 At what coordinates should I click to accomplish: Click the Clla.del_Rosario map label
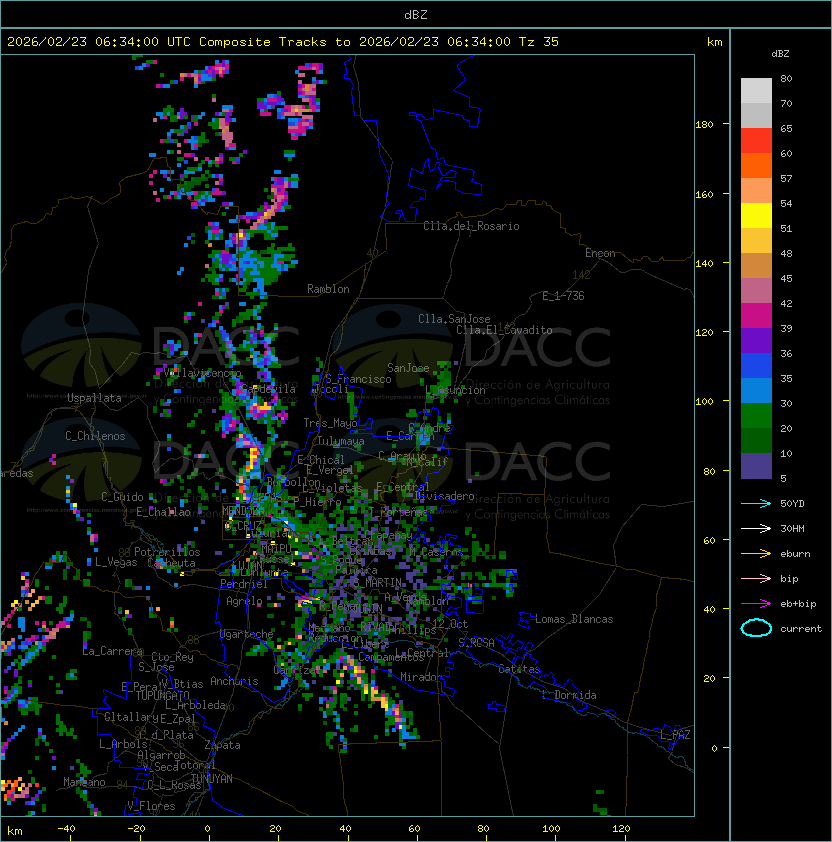(471, 226)
